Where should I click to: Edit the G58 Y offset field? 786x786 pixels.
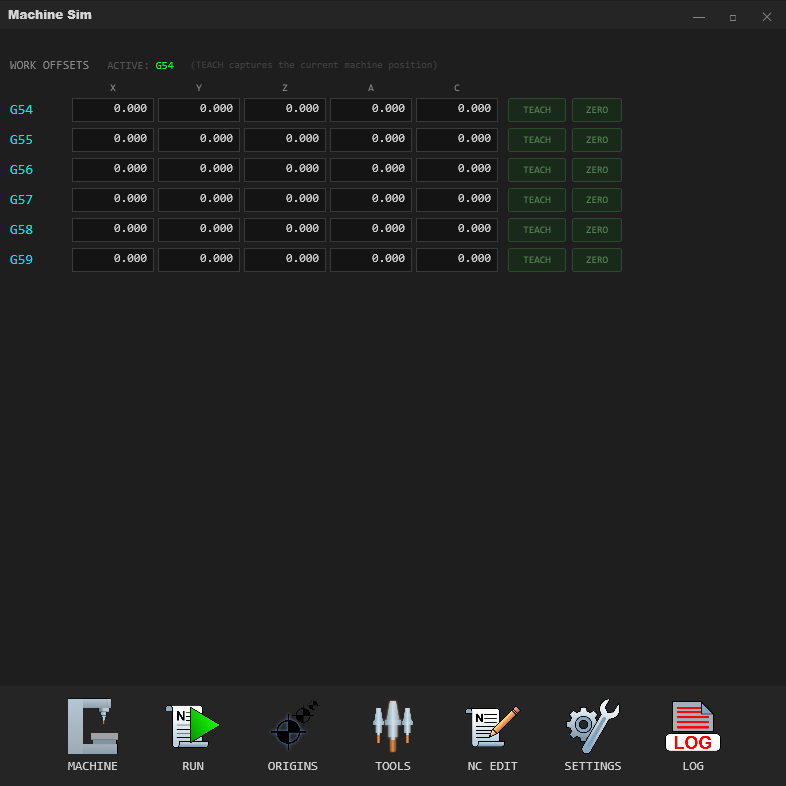(199, 230)
